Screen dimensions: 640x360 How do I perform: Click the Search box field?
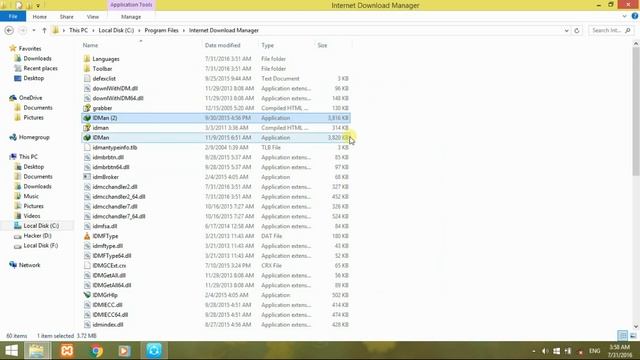pyautogui.click(x=611, y=30)
